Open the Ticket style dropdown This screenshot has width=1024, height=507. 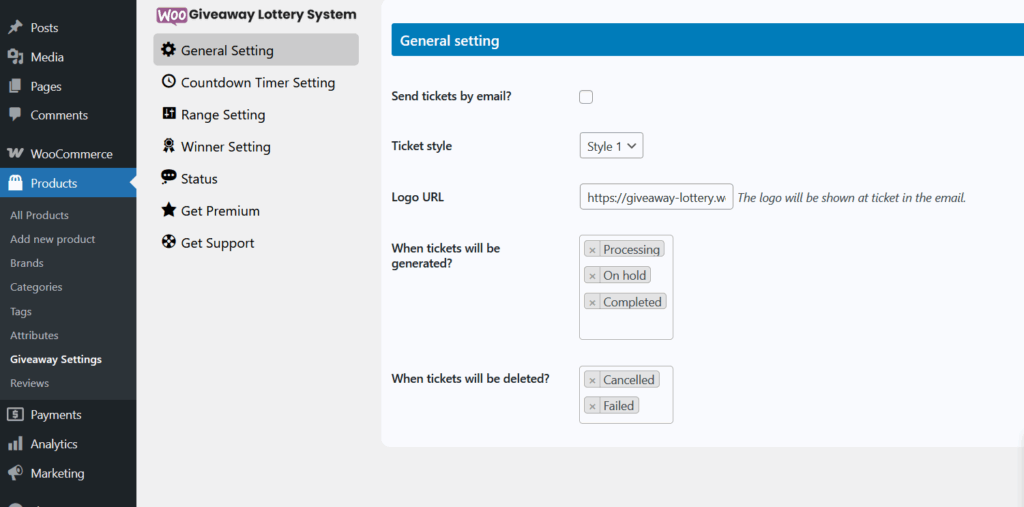click(x=611, y=146)
